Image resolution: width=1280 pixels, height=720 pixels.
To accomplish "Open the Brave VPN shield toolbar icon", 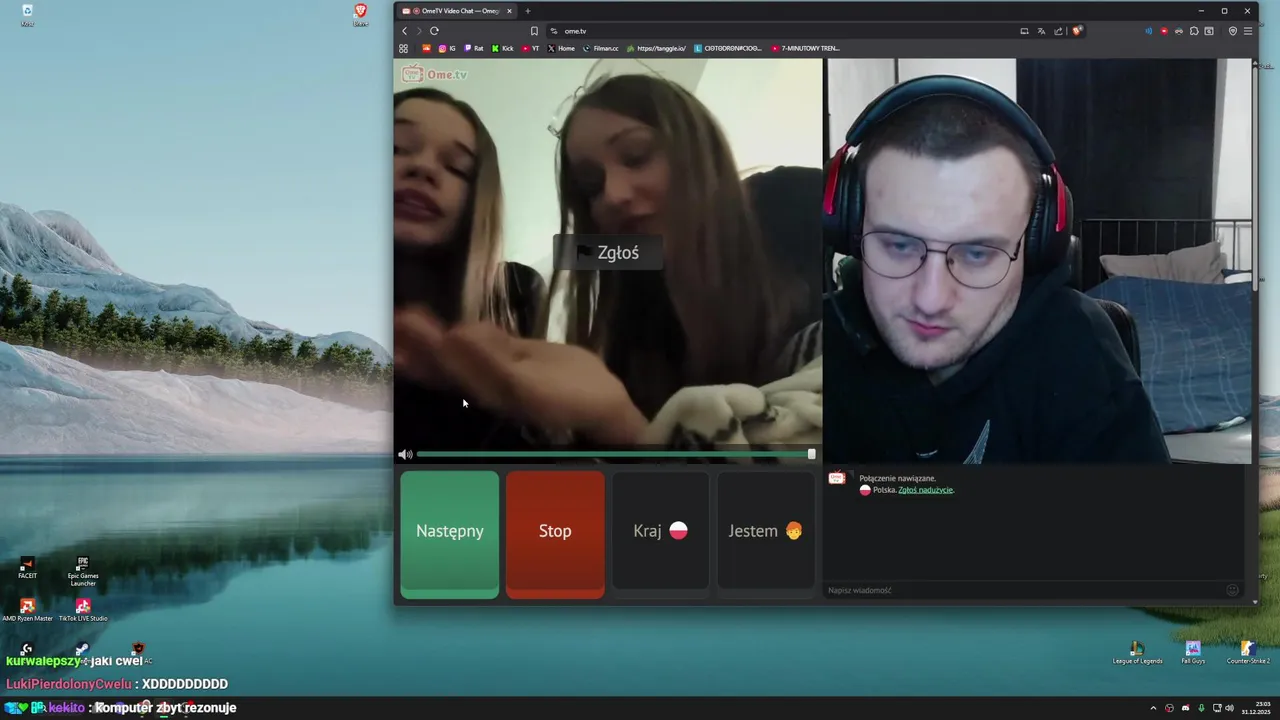I will tap(1233, 31).
